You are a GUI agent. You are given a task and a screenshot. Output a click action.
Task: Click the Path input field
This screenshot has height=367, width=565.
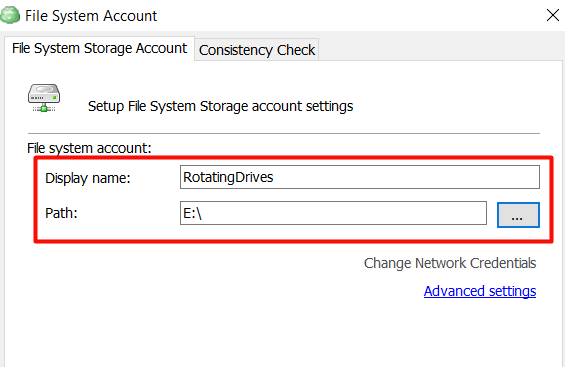coord(333,213)
